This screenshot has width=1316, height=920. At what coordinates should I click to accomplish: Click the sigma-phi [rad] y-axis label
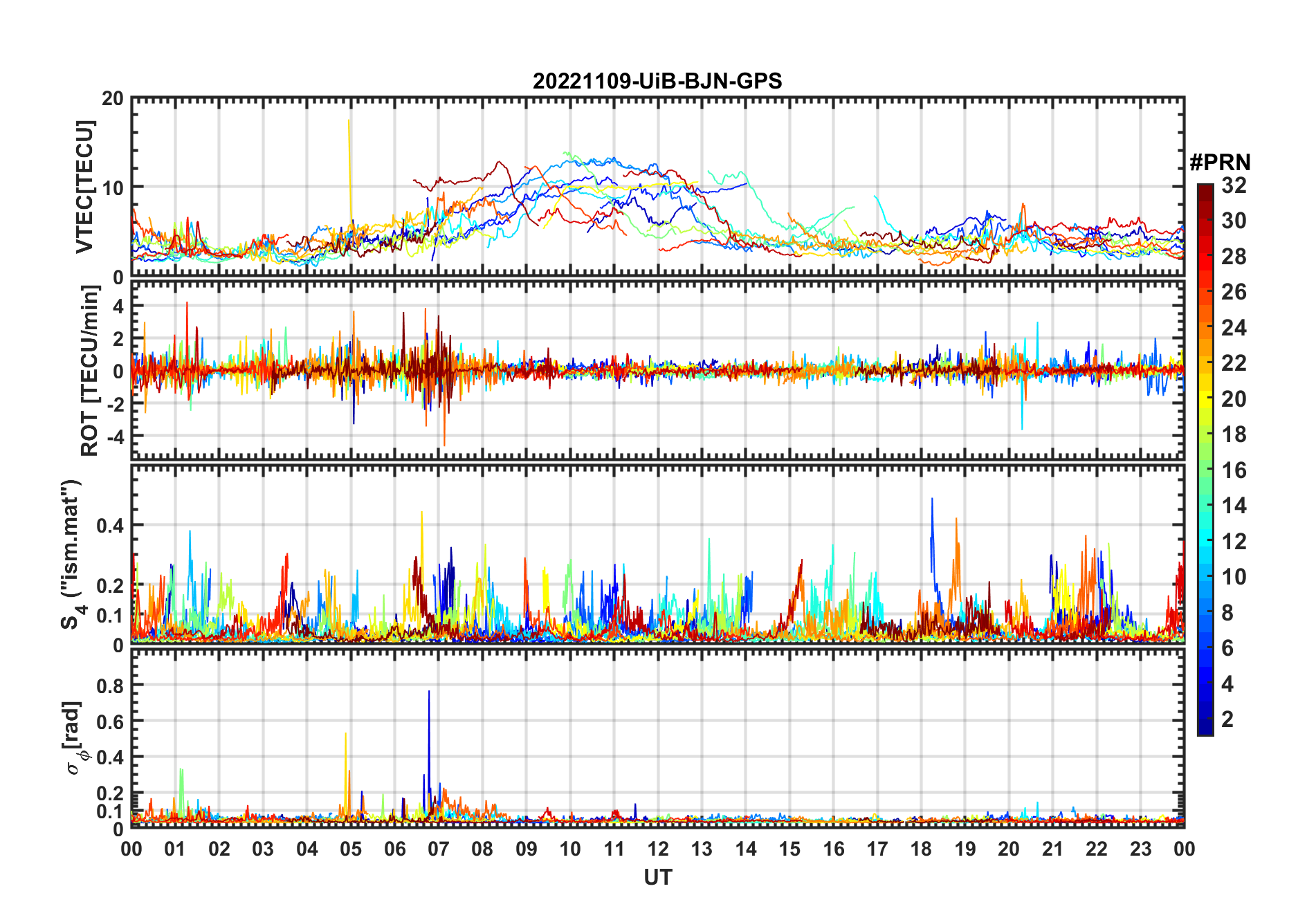pyautogui.click(x=75, y=737)
